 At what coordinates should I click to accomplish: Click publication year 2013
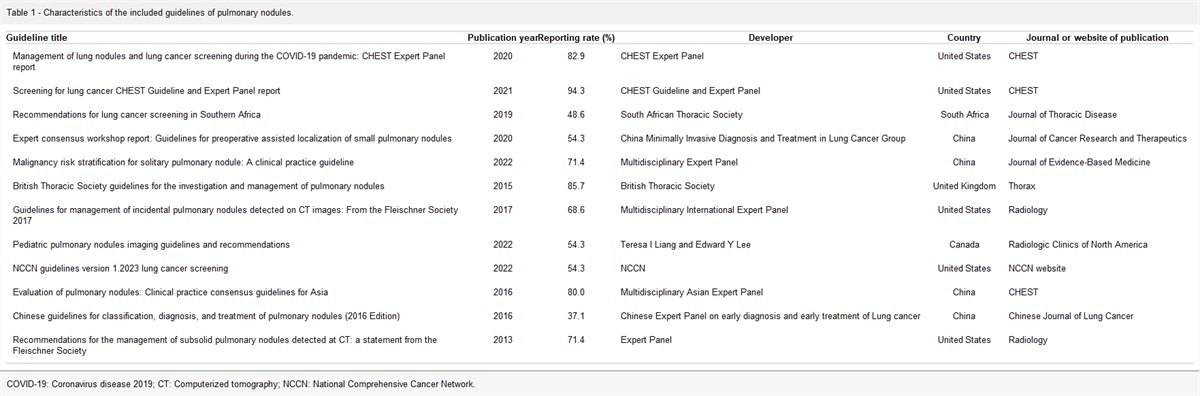[x=503, y=340]
